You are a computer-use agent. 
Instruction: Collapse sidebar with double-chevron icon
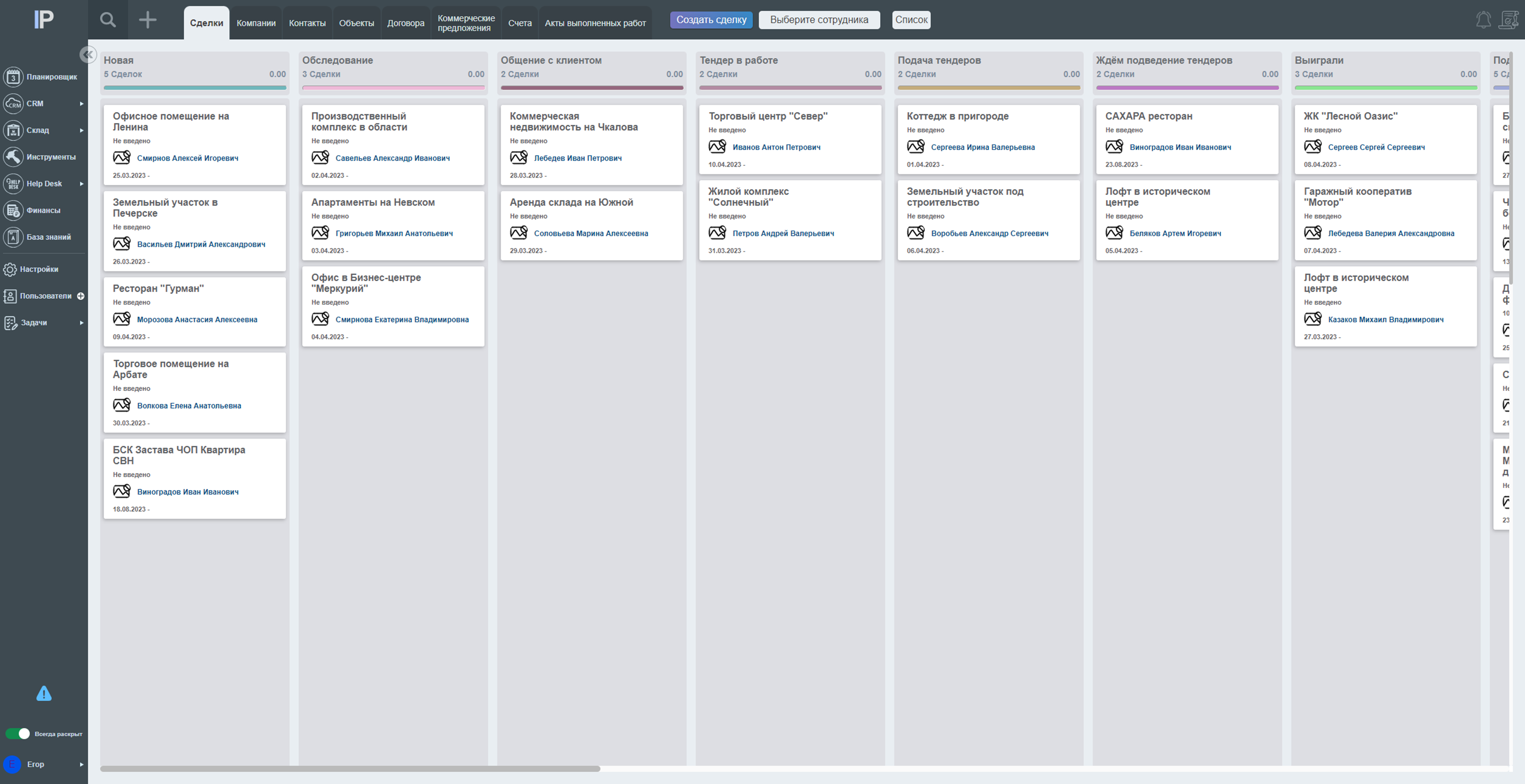[88, 55]
